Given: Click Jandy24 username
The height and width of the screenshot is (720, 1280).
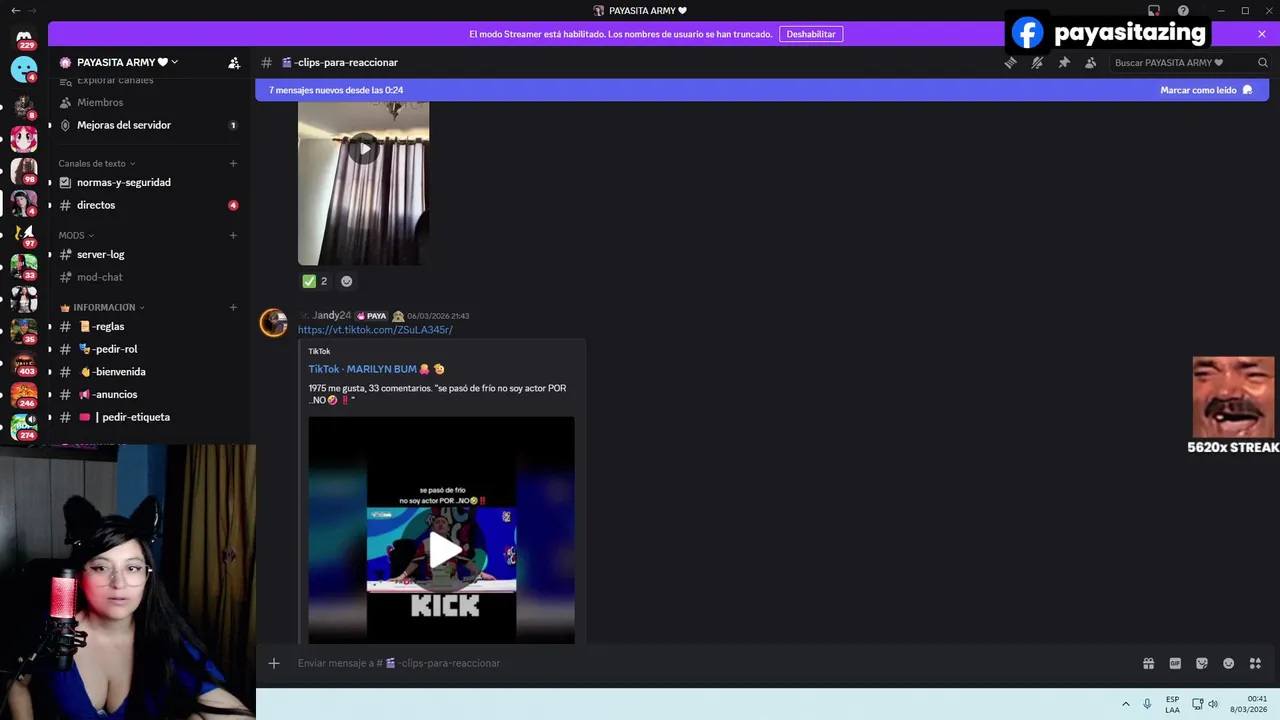Looking at the screenshot, I should pos(331,315).
